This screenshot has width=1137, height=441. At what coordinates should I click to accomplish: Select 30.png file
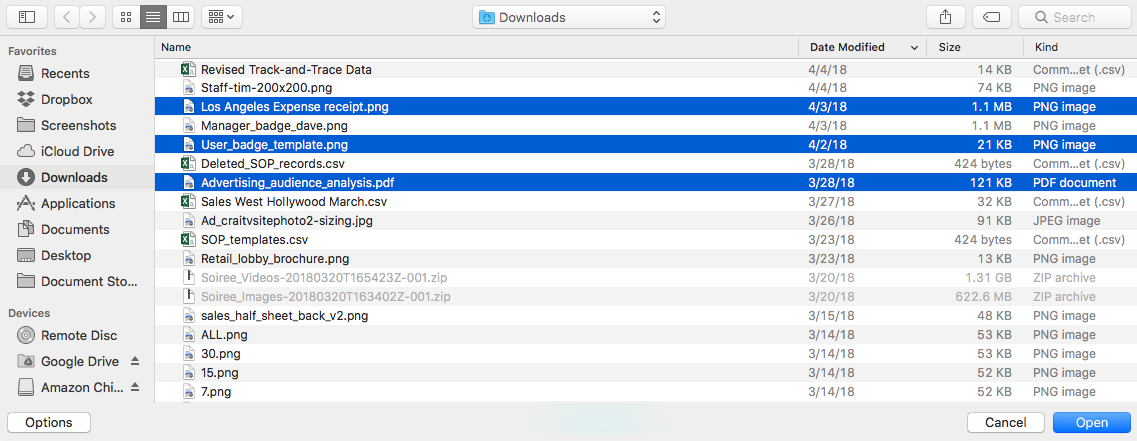coord(645,354)
